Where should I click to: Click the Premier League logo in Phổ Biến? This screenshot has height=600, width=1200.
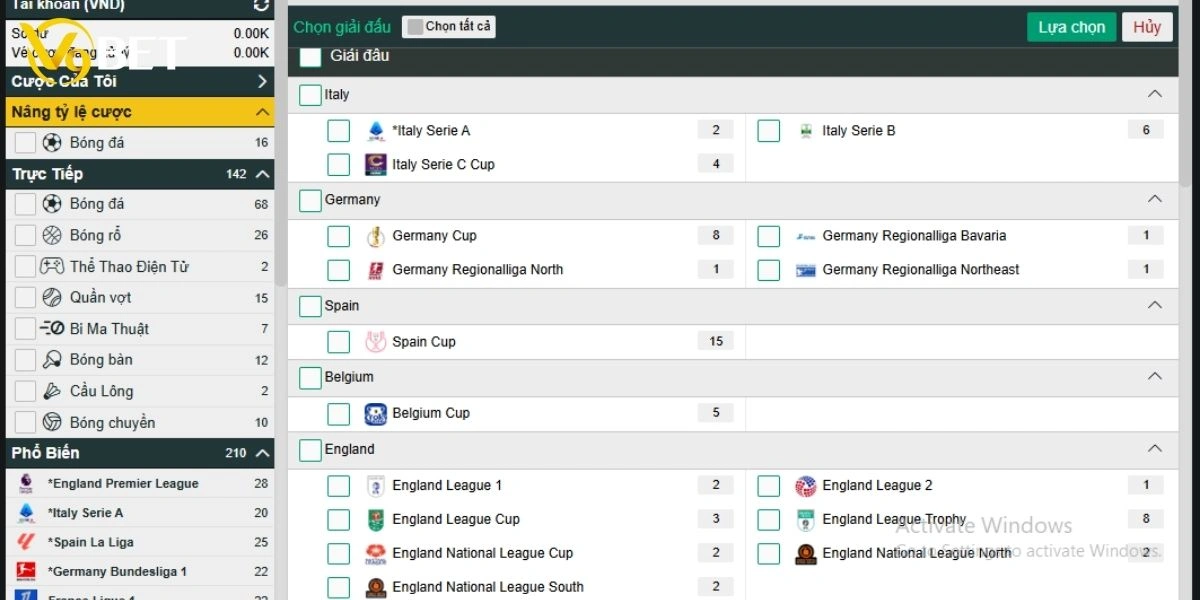(26, 483)
